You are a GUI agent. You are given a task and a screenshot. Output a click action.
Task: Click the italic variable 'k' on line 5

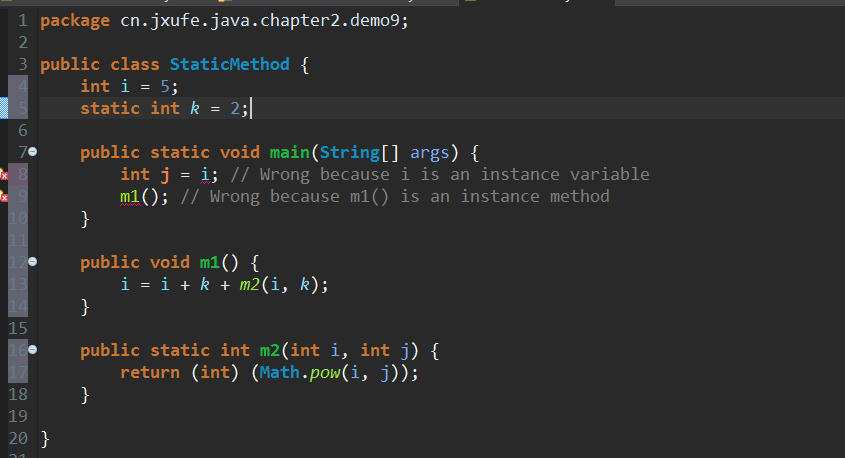195,109
